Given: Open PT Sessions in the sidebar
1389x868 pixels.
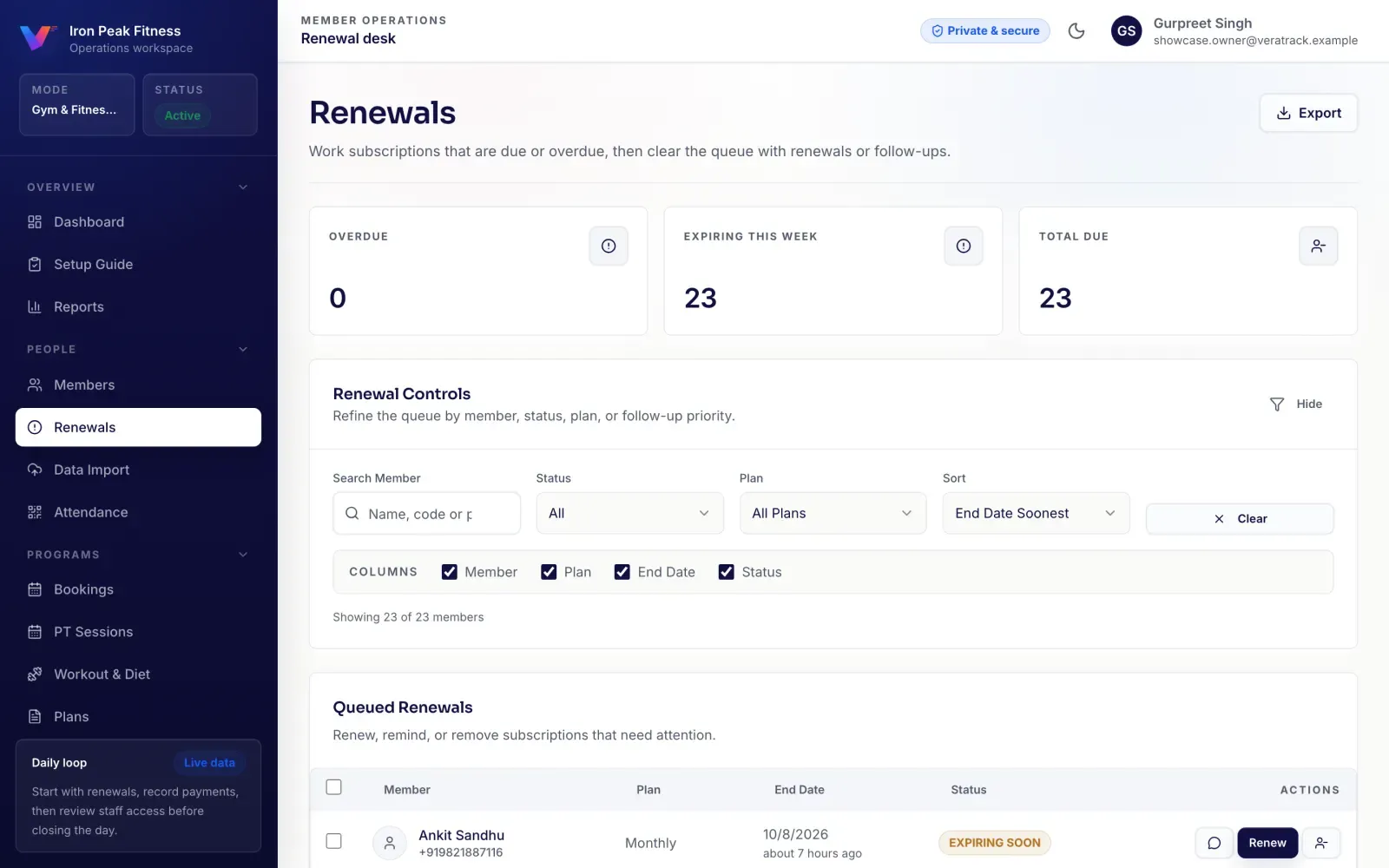Looking at the screenshot, I should pyautogui.click(x=138, y=632).
